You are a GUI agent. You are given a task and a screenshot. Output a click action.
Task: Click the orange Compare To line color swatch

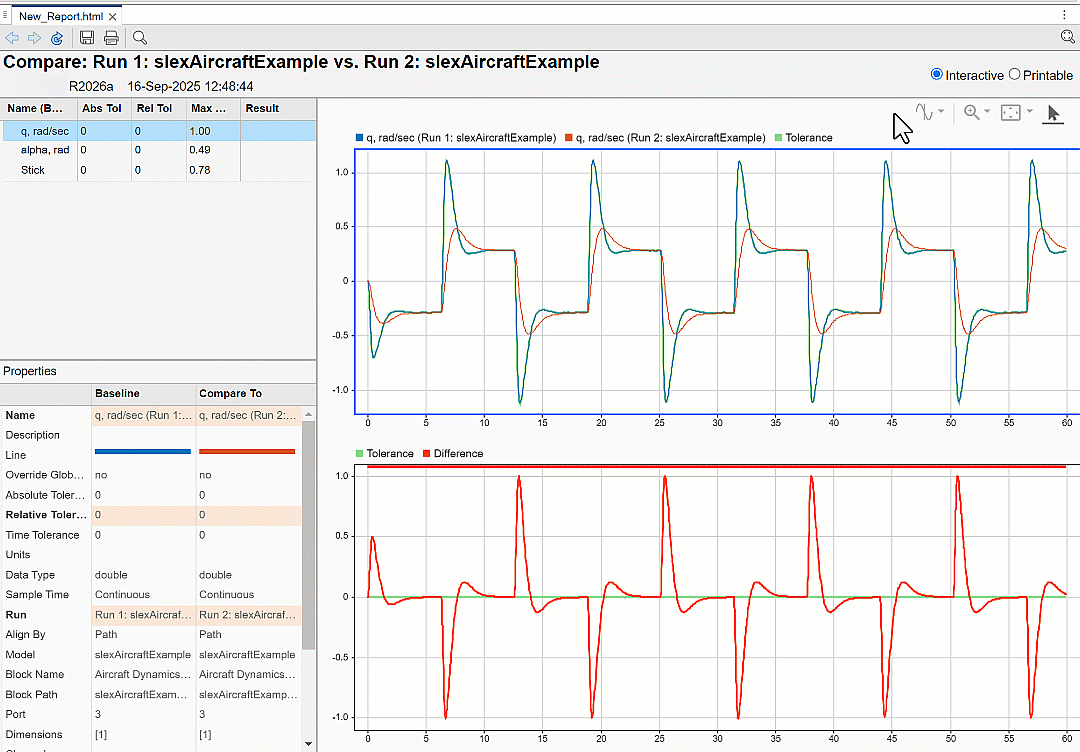pyautogui.click(x=247, y=452)
